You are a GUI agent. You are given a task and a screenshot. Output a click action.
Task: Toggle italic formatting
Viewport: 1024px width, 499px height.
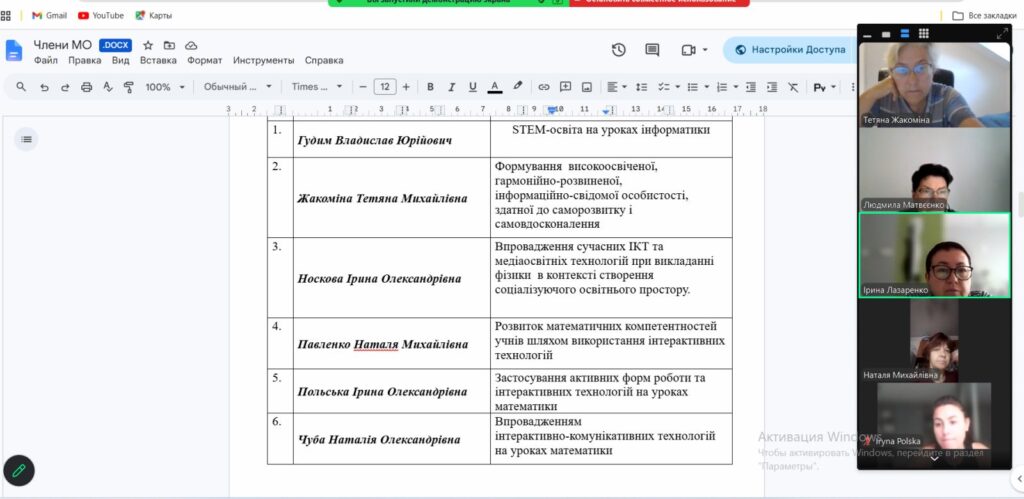pos(451,86)
